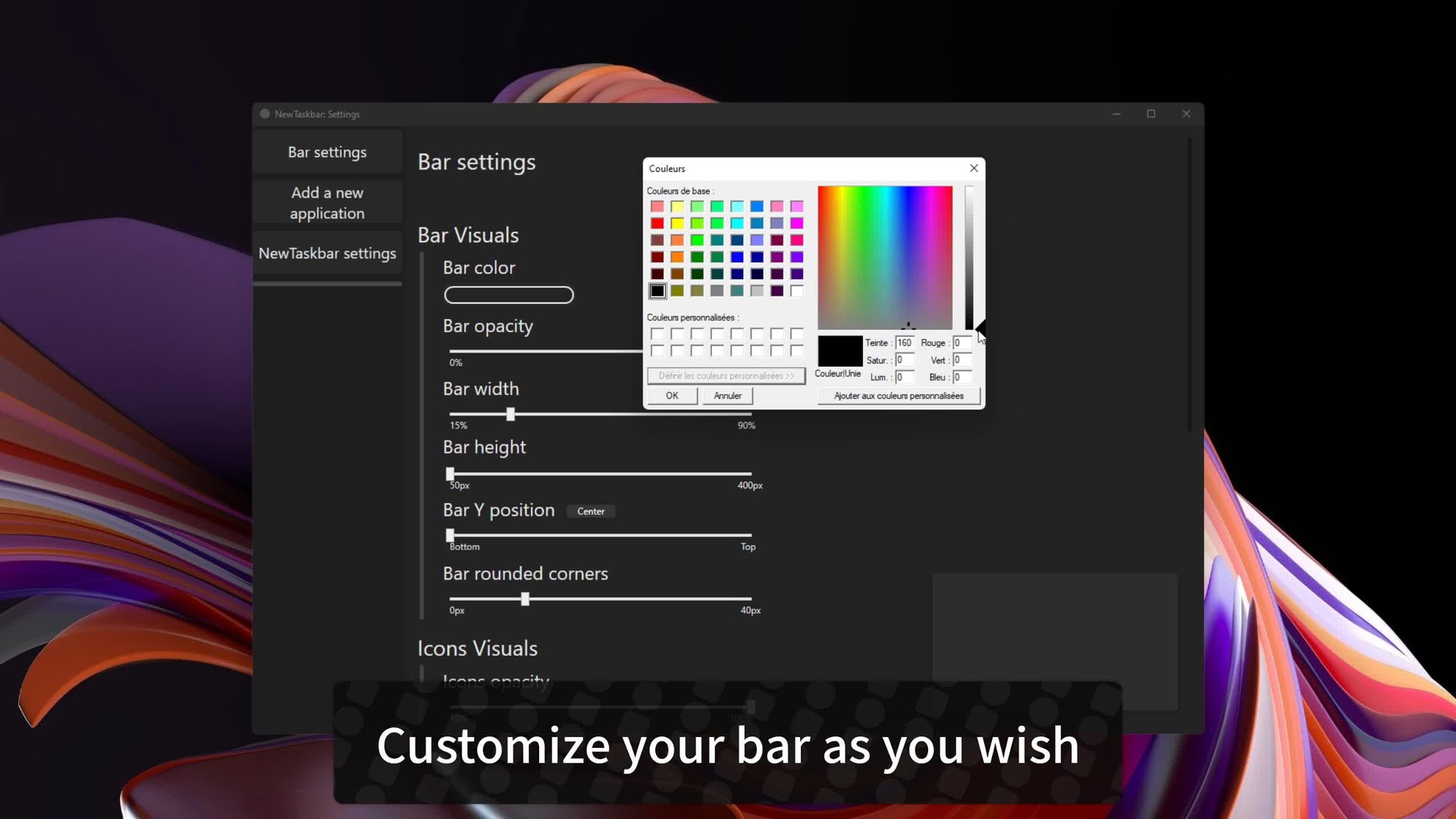Click inside the rainbow color spectrum field
This screenshot has height=819, width=1456.
pos(884,258)
